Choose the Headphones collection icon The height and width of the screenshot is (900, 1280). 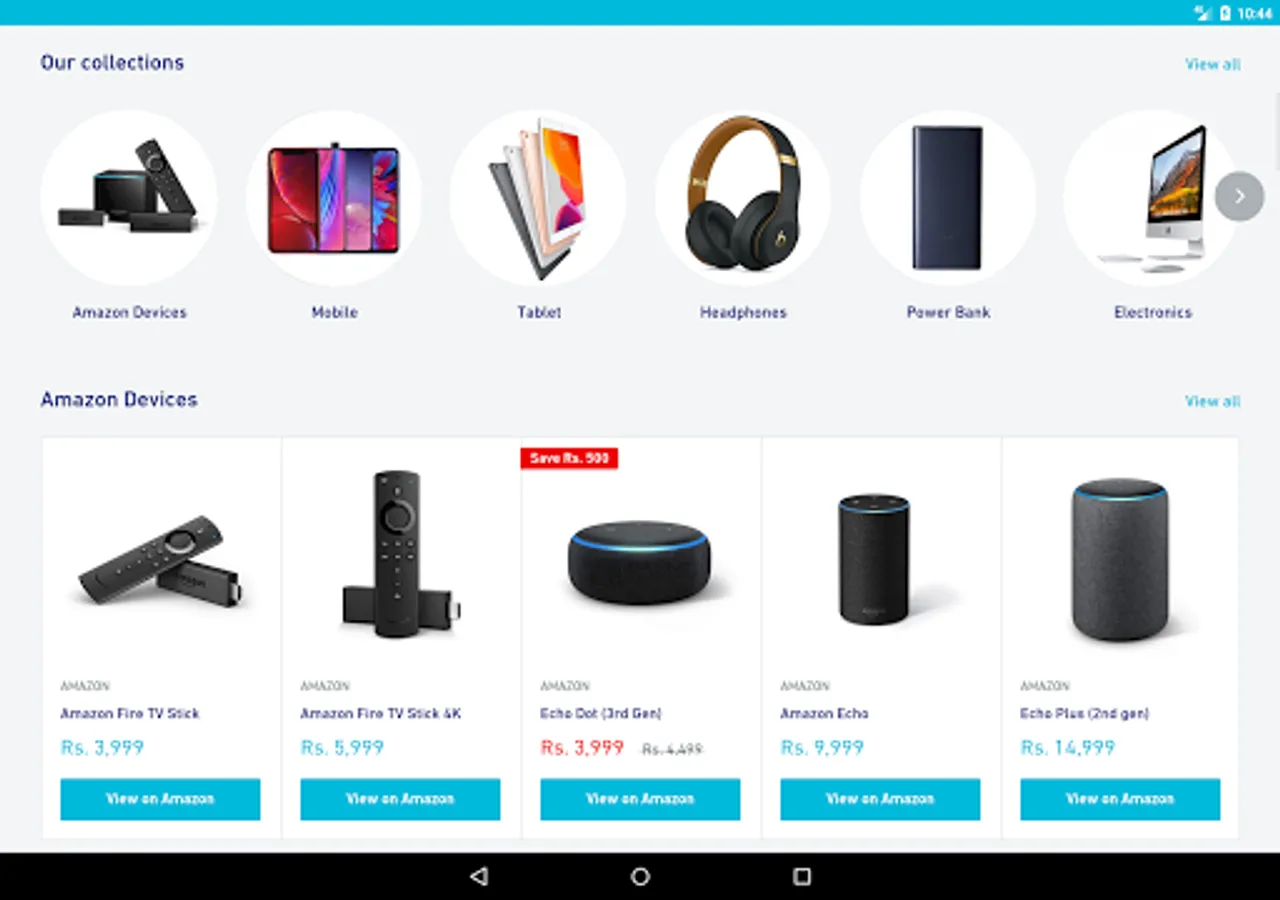(743, 198)
